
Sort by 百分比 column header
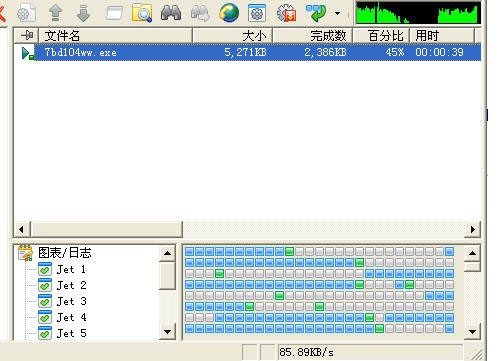pos(381,35)
